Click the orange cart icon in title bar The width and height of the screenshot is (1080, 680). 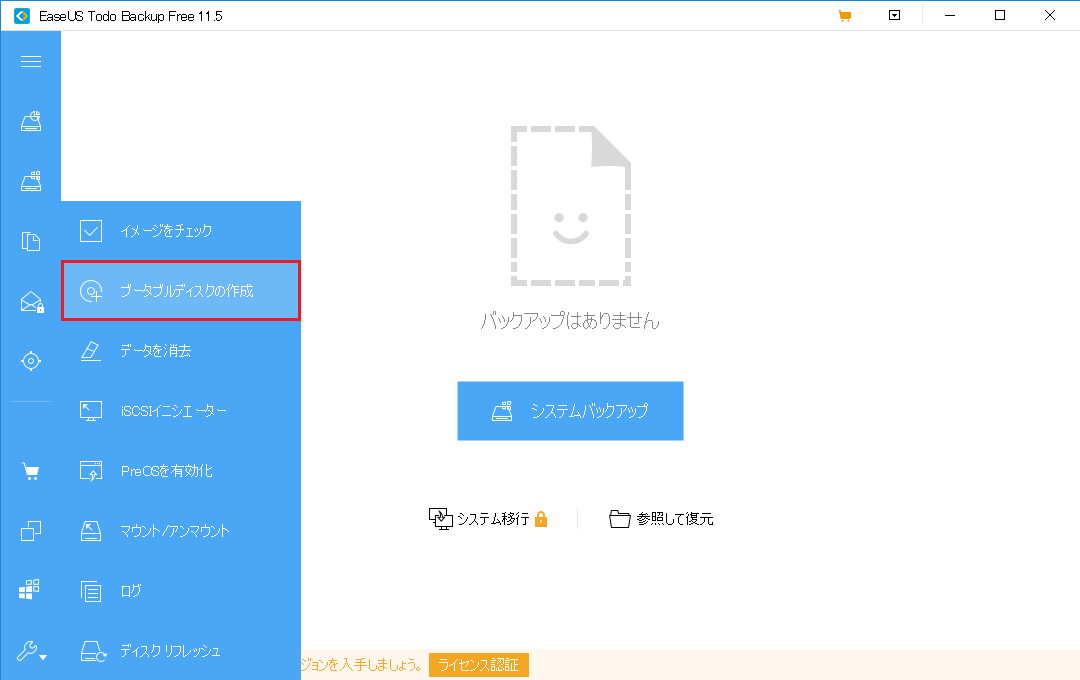(844, 15)
